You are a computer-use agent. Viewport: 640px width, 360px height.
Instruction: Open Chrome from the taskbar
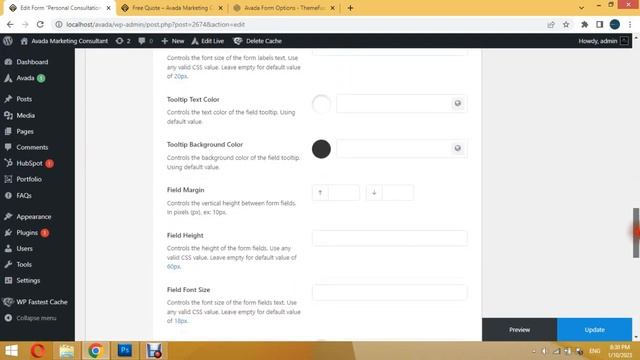point(95,351)
